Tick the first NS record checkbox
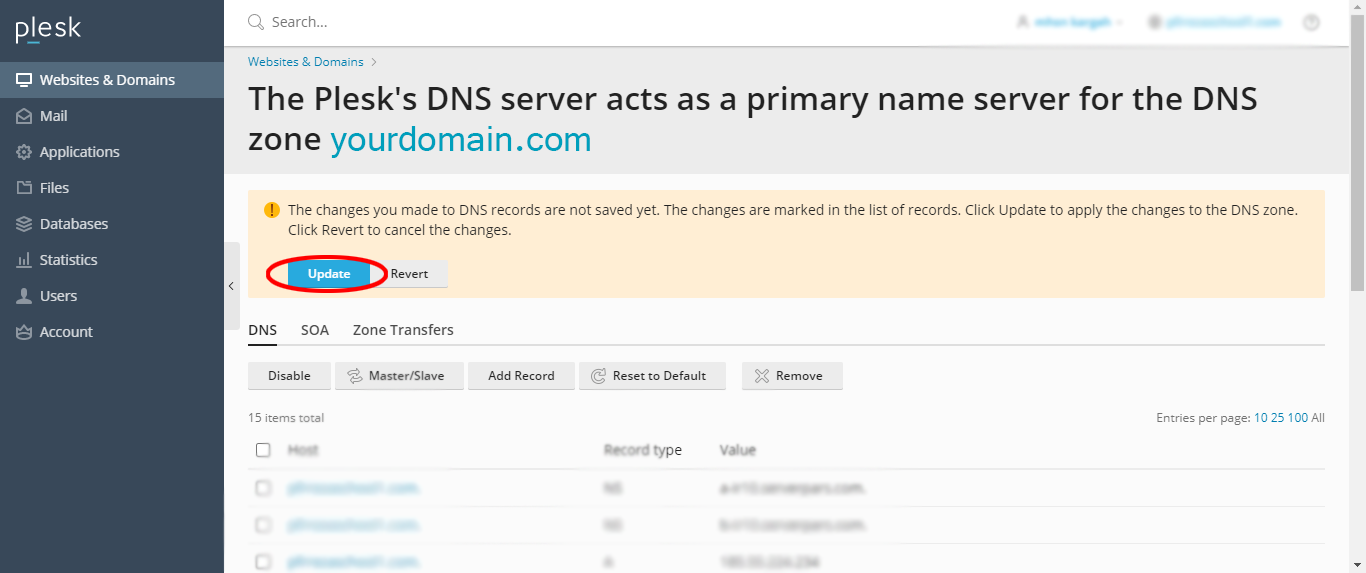This screenshot has width=1366, height=573. pos(263,488)
